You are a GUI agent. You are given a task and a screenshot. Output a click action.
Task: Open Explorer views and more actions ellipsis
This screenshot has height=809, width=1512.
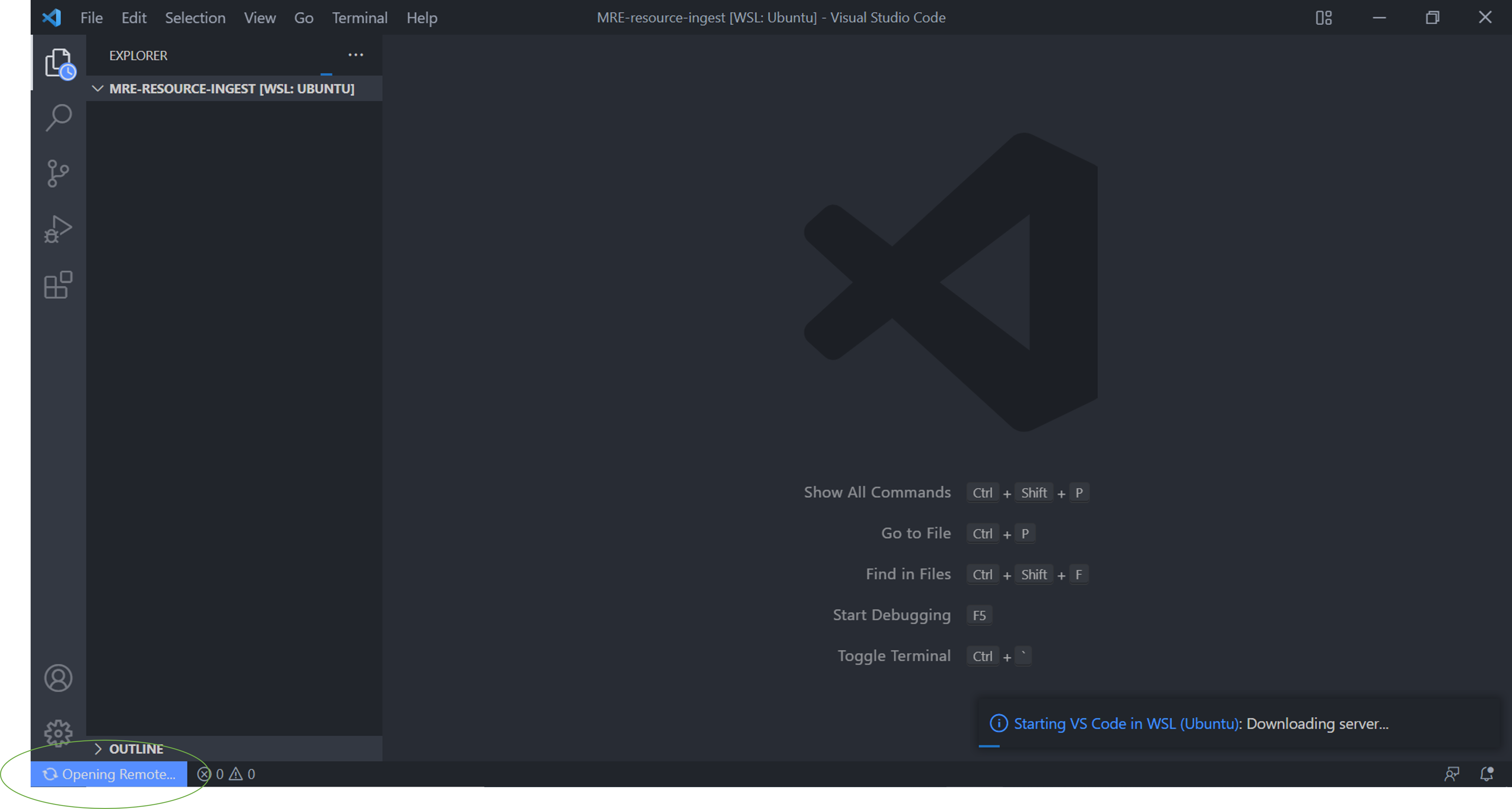point(356,55)
